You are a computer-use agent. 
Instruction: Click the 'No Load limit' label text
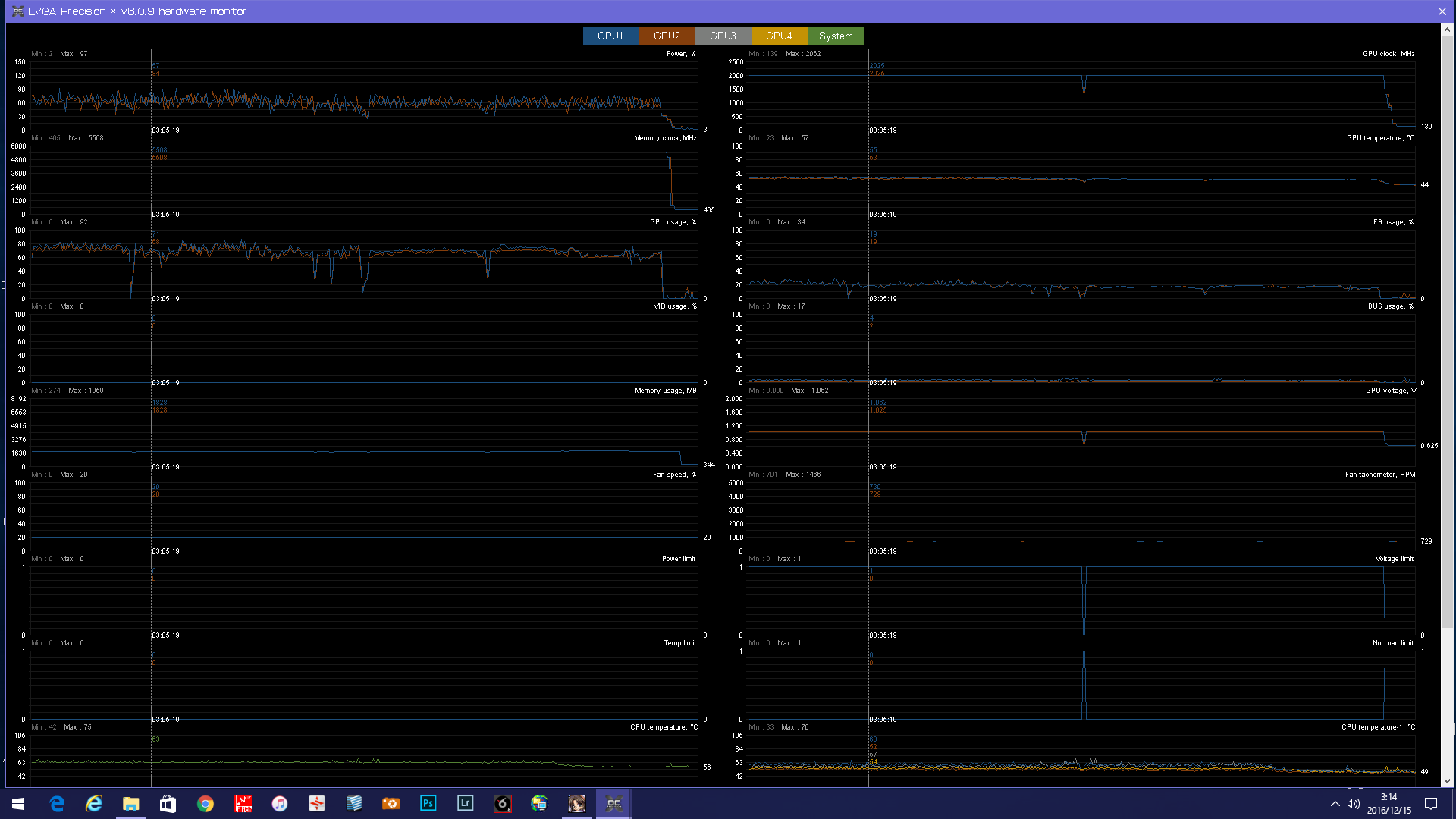[x=1393, y=643]
